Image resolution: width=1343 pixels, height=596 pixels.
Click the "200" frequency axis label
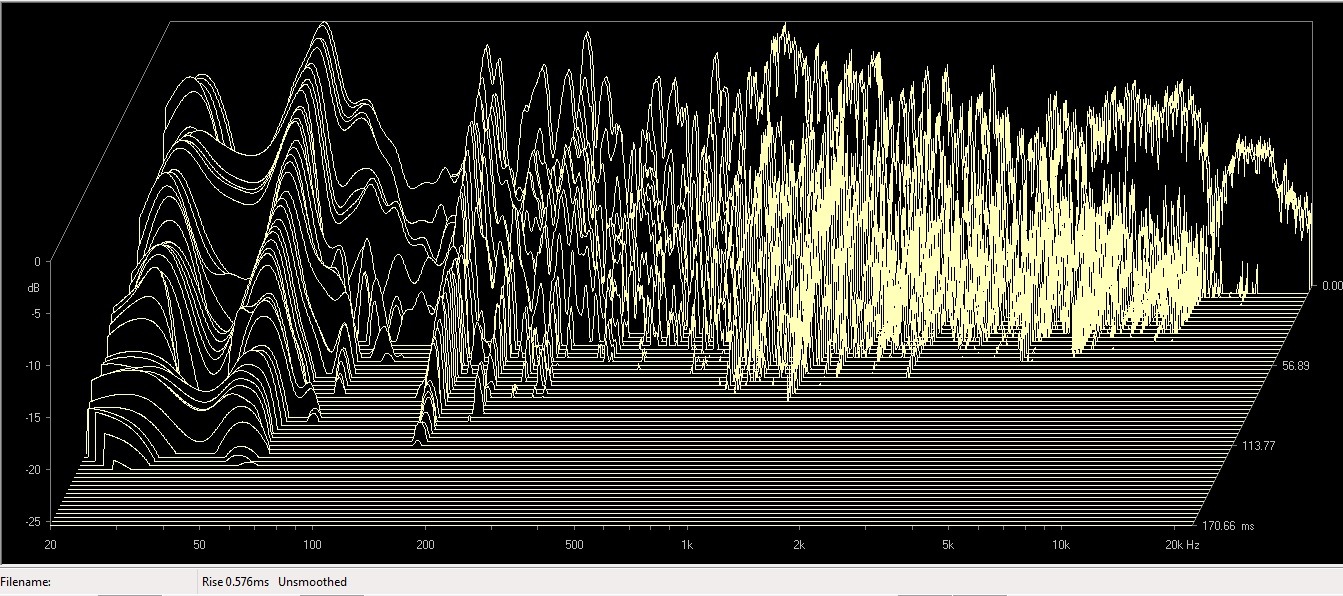(426, 545)
